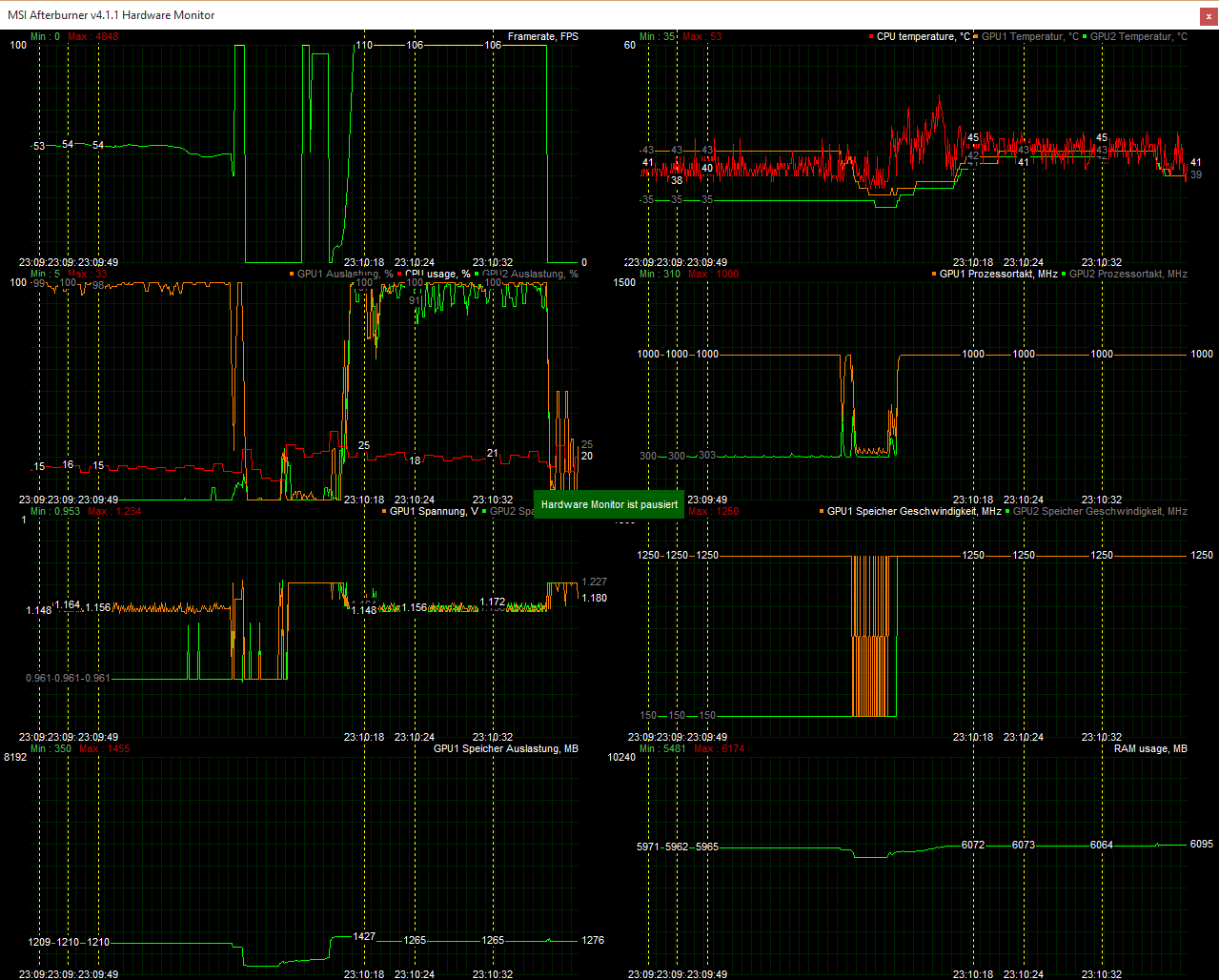The width and height of the screenshot is (1219, 980).
Task: Click the 'Max : 4848' framerate value
Action: (93, 36)
